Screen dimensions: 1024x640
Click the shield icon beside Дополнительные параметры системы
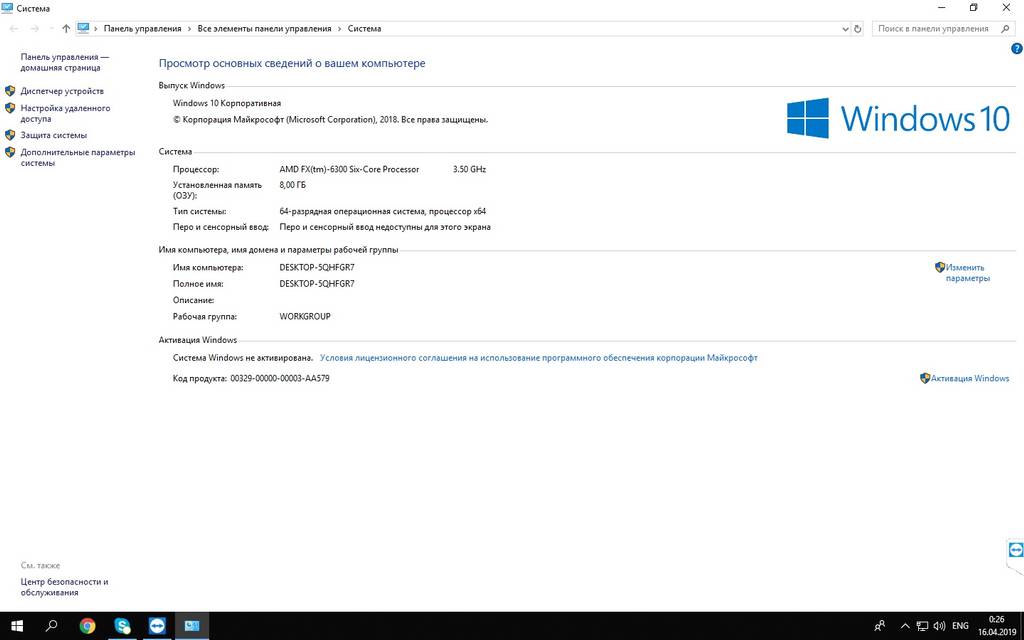[10, 152]
